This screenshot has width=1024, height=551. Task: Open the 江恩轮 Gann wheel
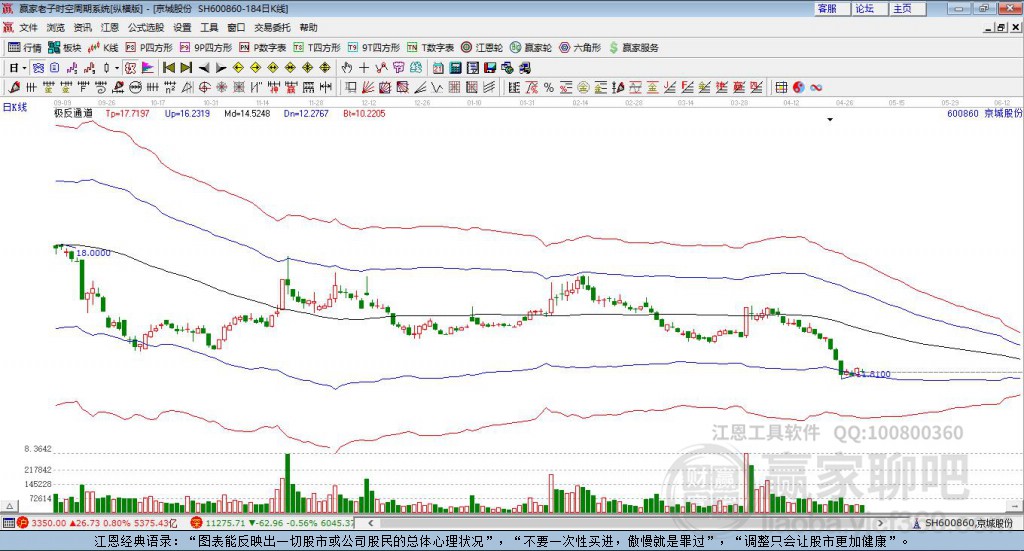point(482,48)
